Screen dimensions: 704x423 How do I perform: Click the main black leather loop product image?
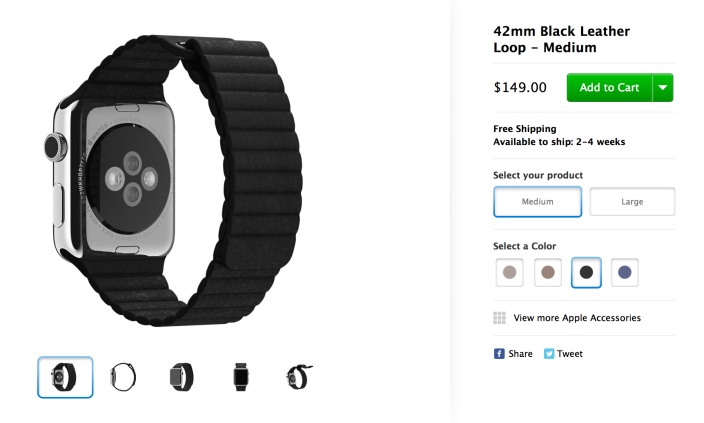(x=173, y=180)
